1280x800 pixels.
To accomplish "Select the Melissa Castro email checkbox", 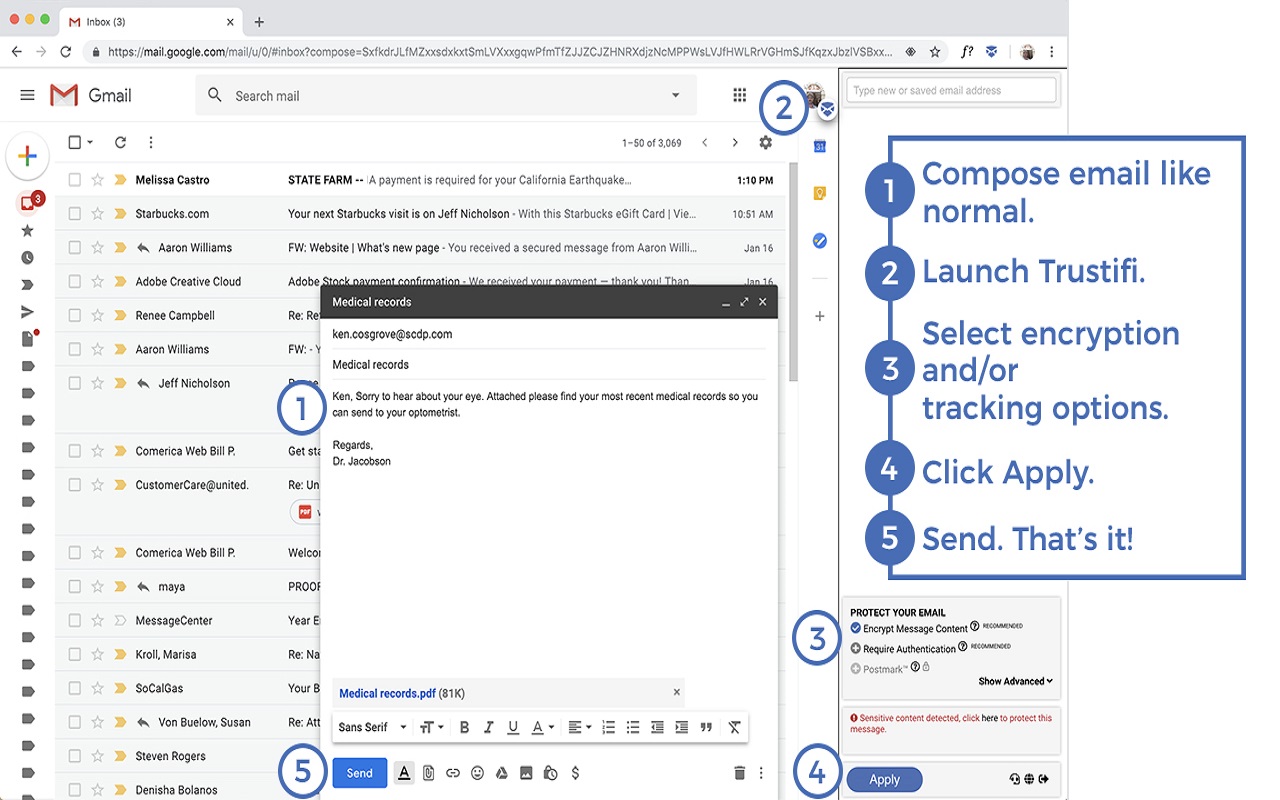I will (x=75, y=180).
